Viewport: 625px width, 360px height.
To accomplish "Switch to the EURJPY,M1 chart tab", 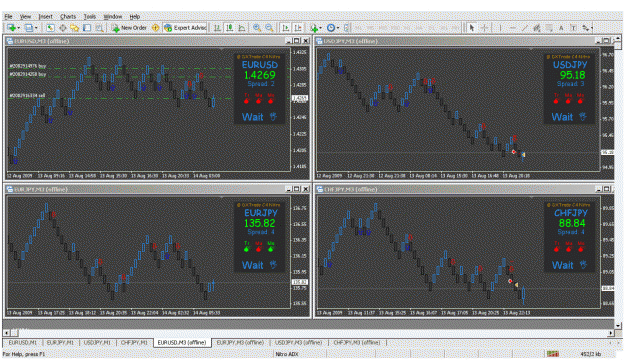I will pos(60,342).
